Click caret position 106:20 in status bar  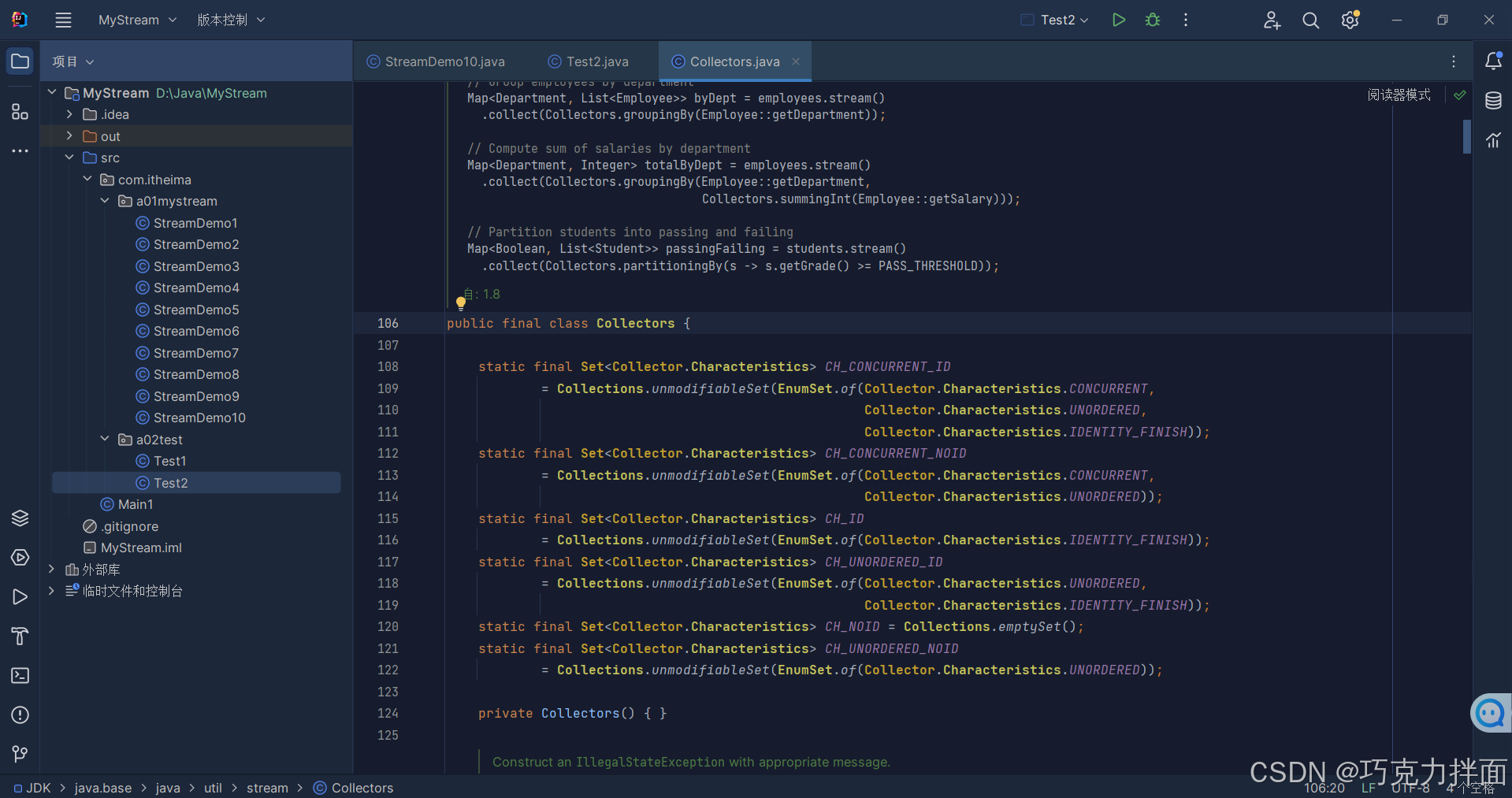[x=1324, y=789]
